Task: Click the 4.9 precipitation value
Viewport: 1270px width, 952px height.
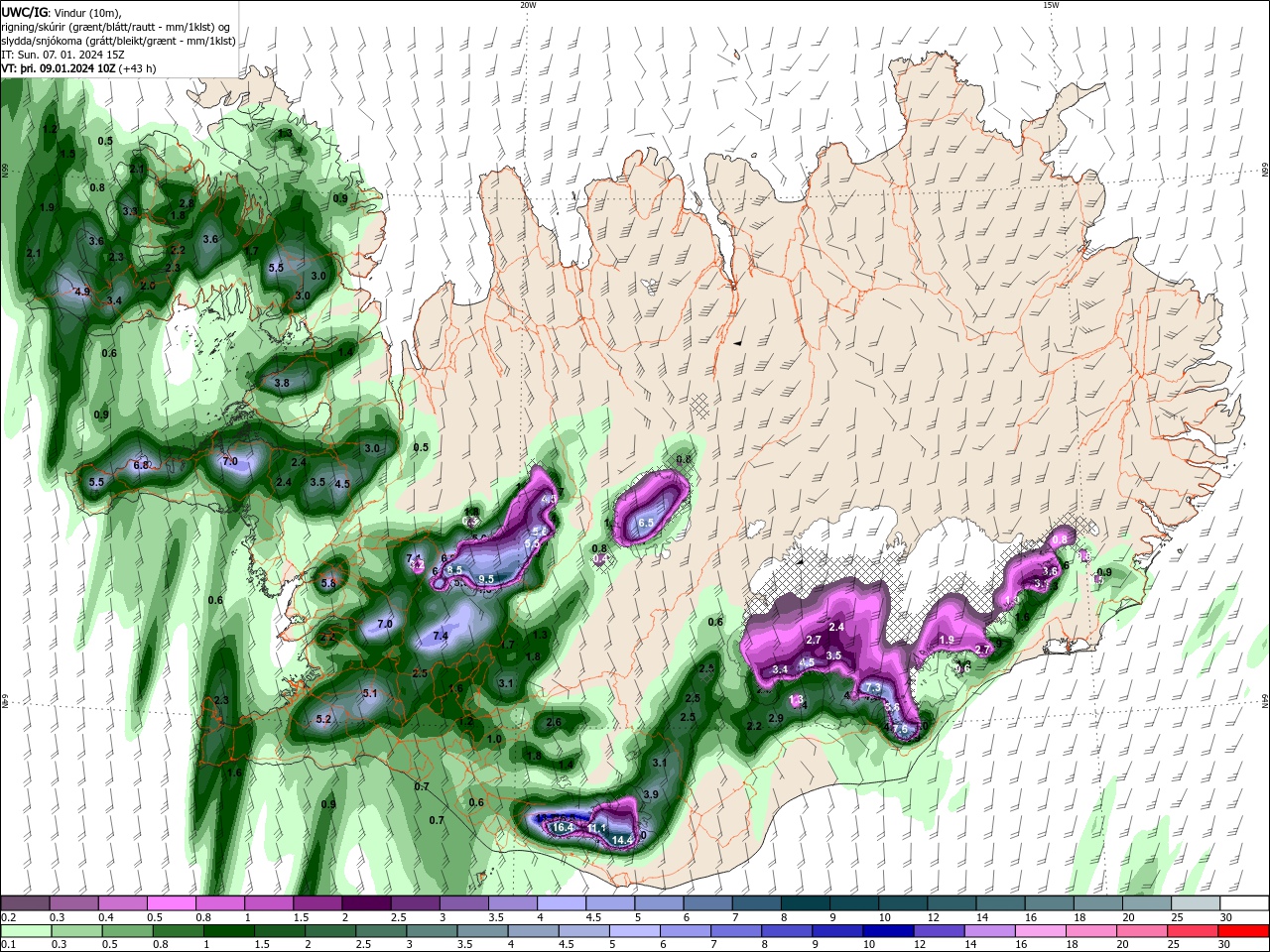Action: click(82, 292)
